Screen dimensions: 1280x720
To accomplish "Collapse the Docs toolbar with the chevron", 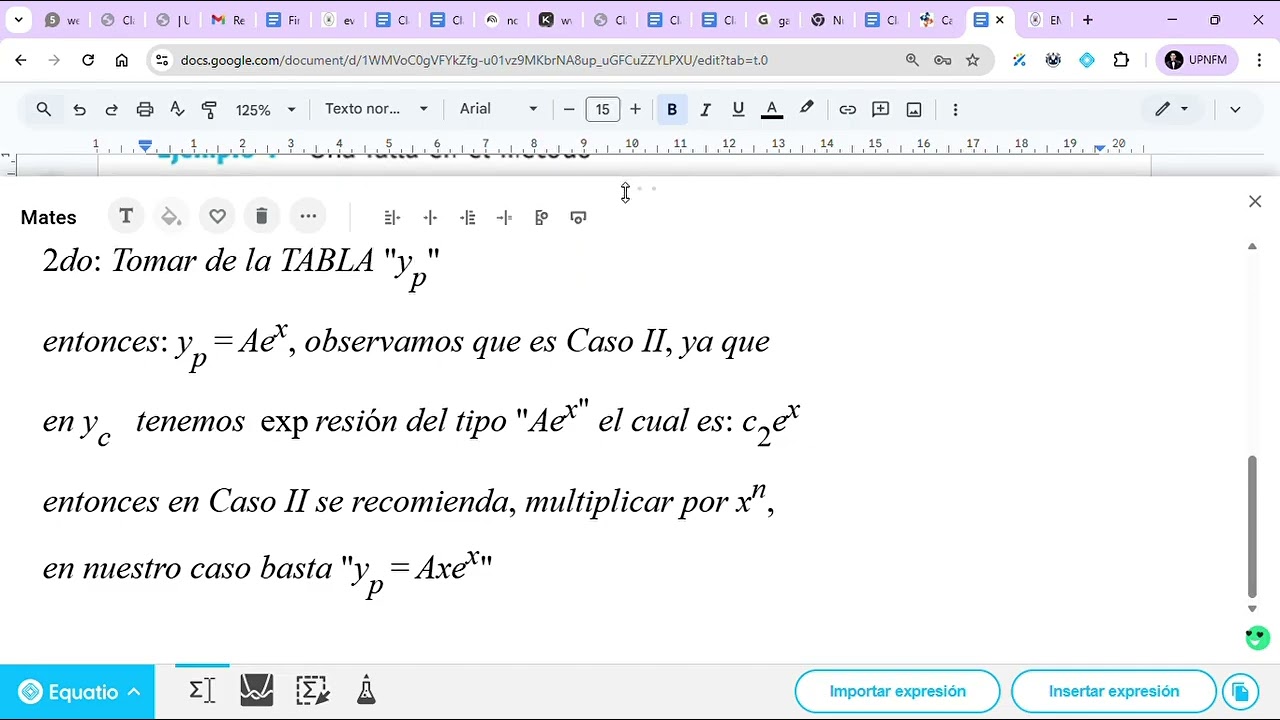I will click(x=1235, y=109).
